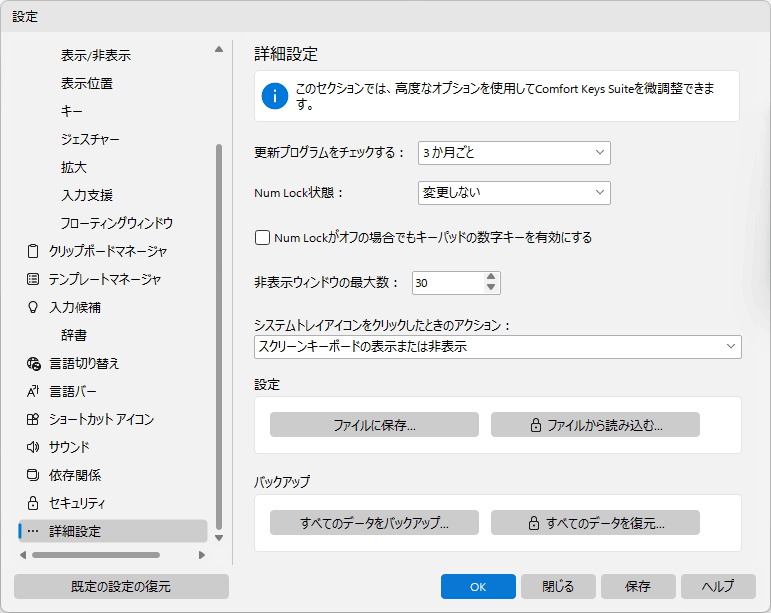Click 既定の設定の復元 button
Viewport: 771px width, 613px height.
(x=121, y=586)
